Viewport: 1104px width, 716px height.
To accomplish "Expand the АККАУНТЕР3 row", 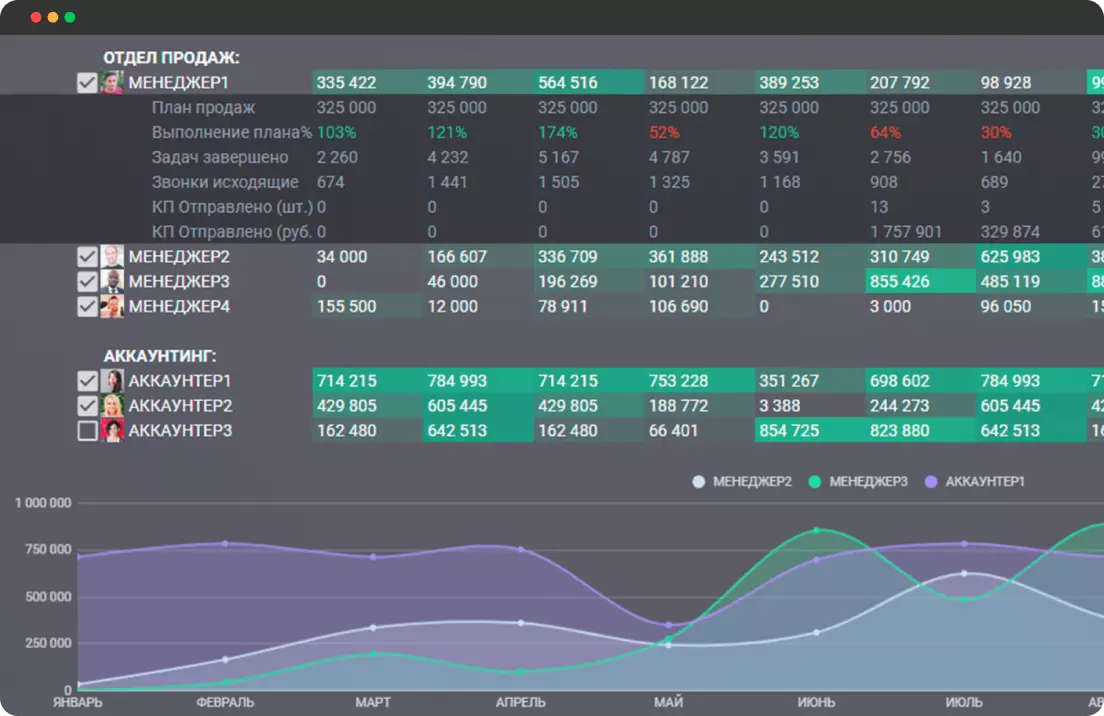I will 180,430.
